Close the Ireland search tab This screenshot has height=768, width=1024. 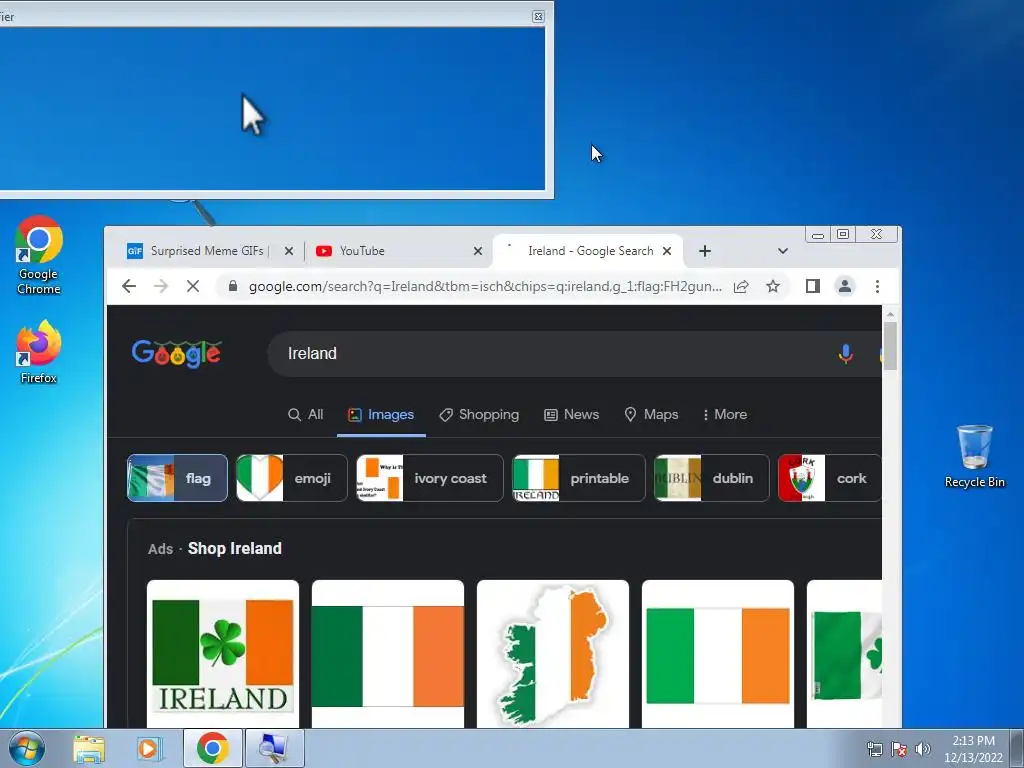(667, 251)
